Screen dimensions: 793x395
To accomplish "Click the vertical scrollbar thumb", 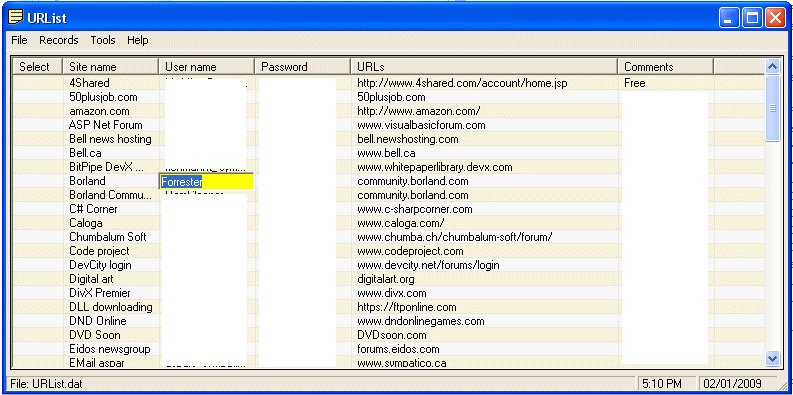I will coord(772,108).
